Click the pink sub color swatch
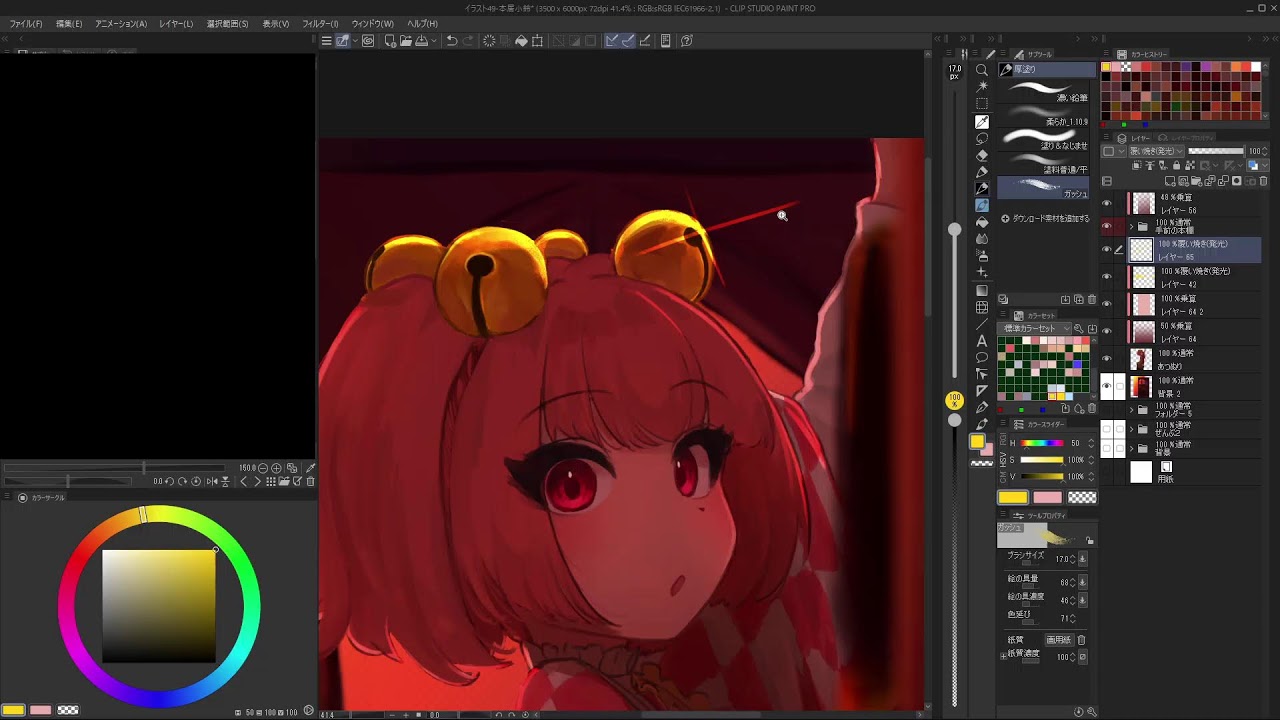The height and width of the screenshot is (720, 1280). pos(1047,497)
